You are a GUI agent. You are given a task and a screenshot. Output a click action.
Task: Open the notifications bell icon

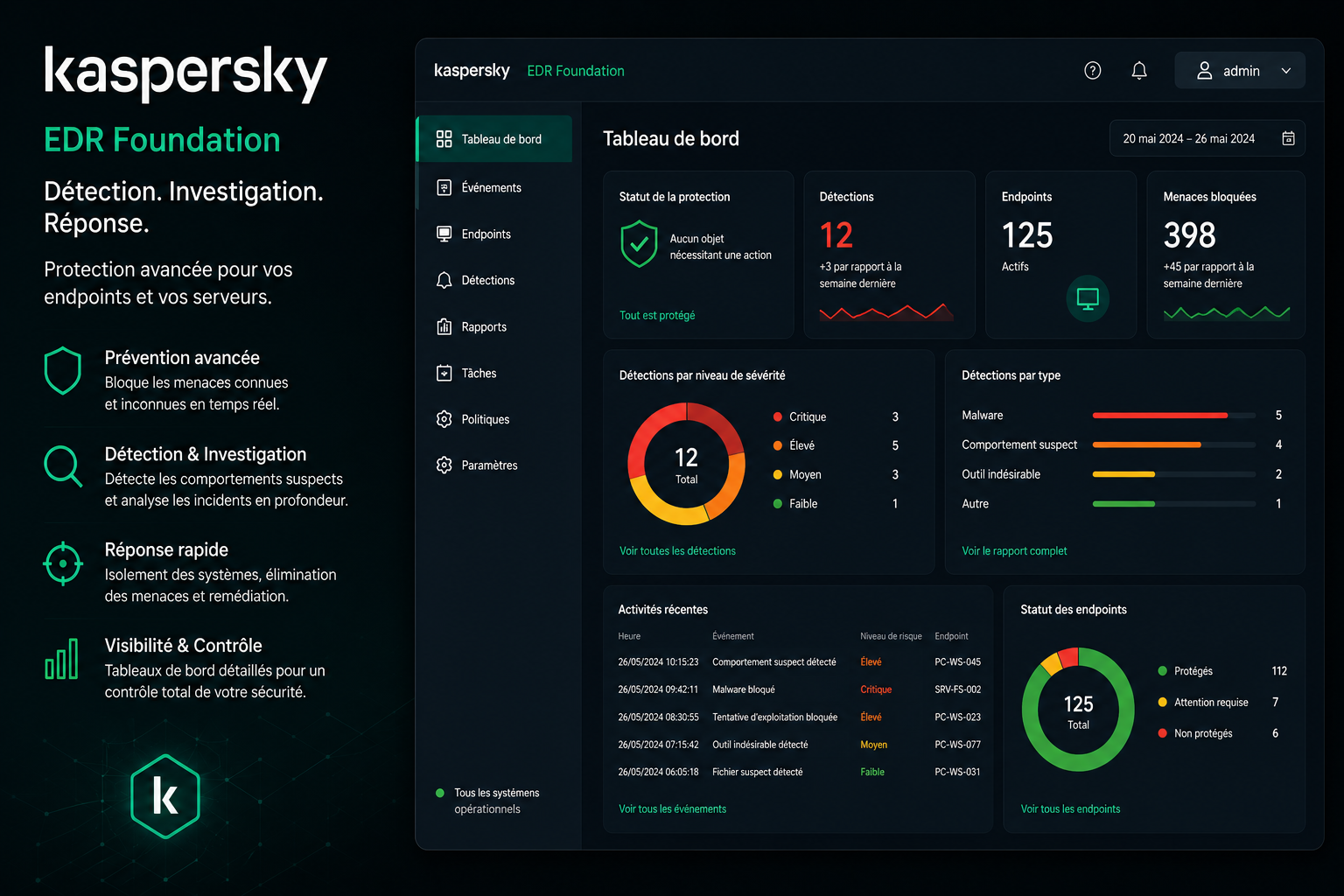(x=1139, y=71)
